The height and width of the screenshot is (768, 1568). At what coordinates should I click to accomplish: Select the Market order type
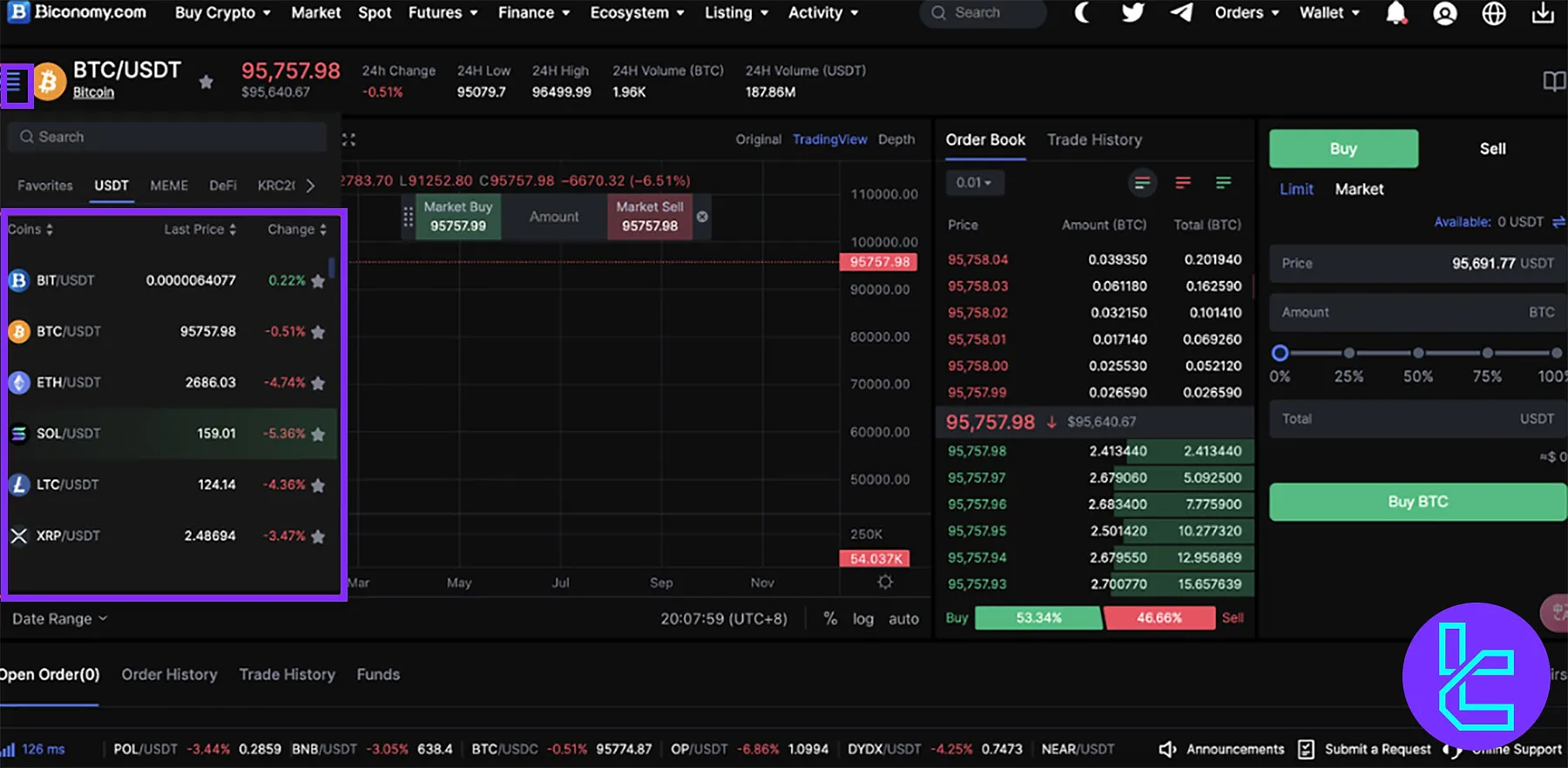click(1359, 189)
